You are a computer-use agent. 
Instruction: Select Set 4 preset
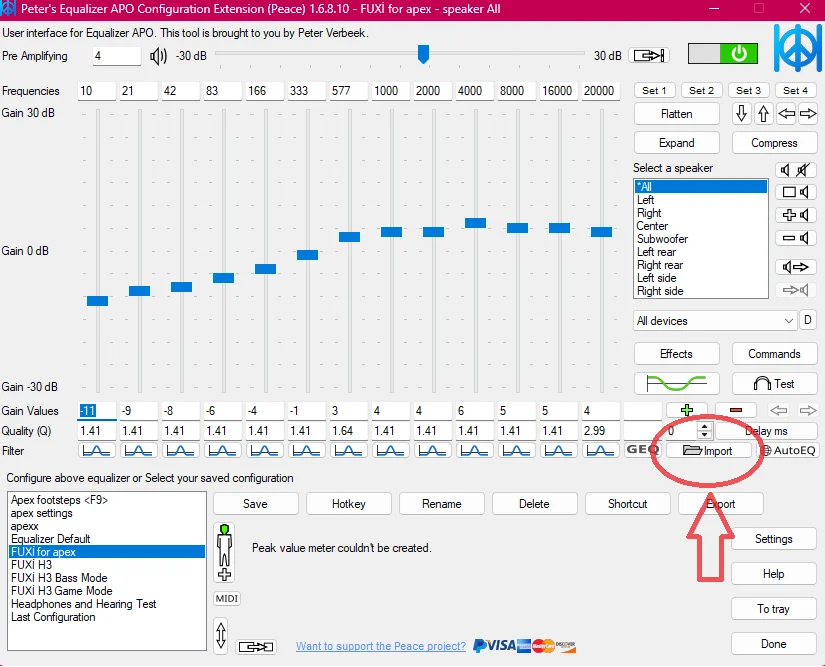point(796,90)
